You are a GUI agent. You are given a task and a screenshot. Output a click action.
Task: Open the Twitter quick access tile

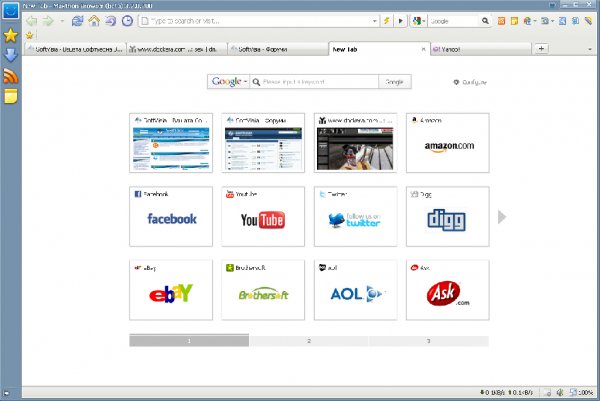pyautogui.click(x=355, y=216)
